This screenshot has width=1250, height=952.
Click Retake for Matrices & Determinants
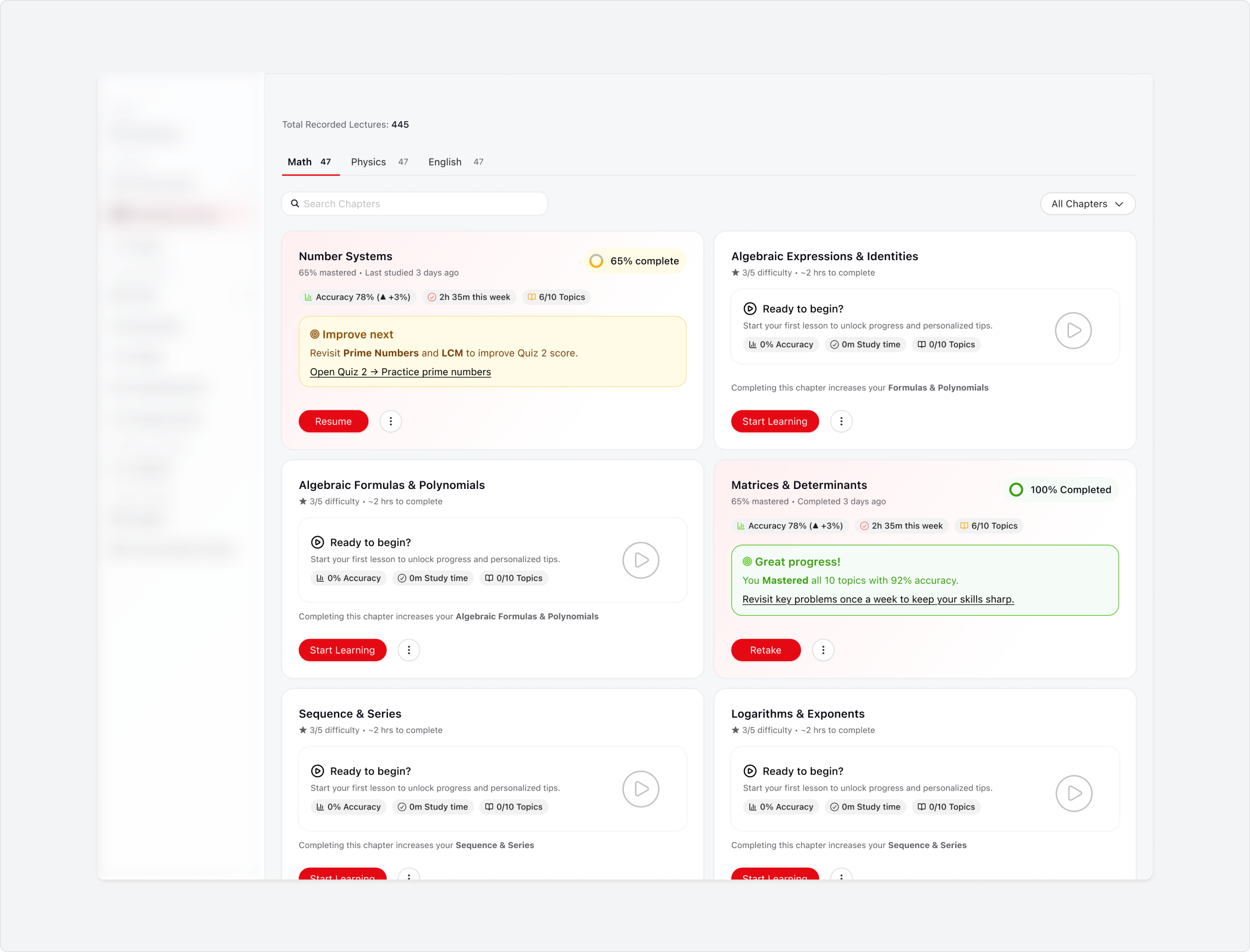[765, 650]
